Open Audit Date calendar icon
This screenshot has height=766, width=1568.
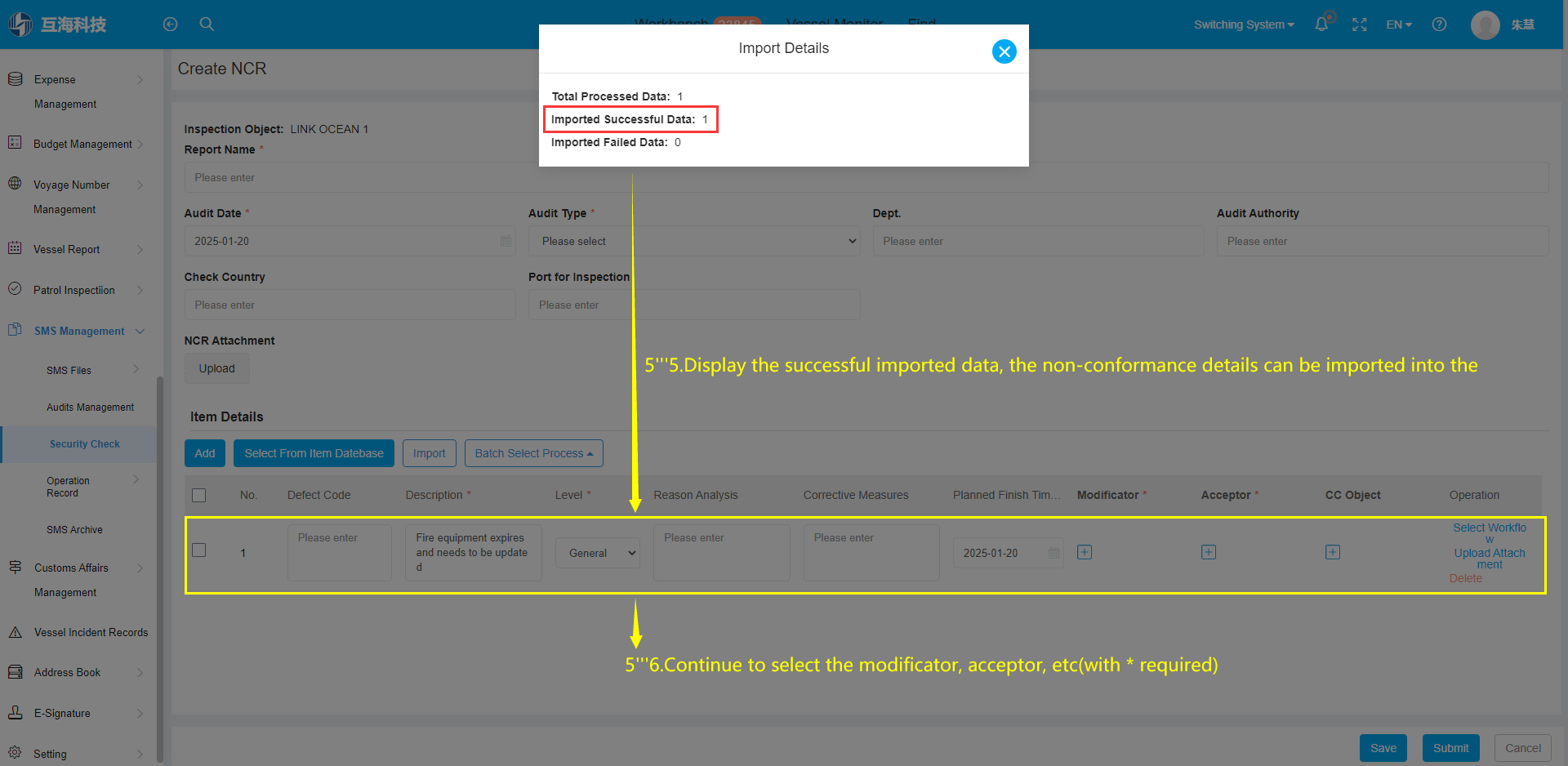pos(506,241)
